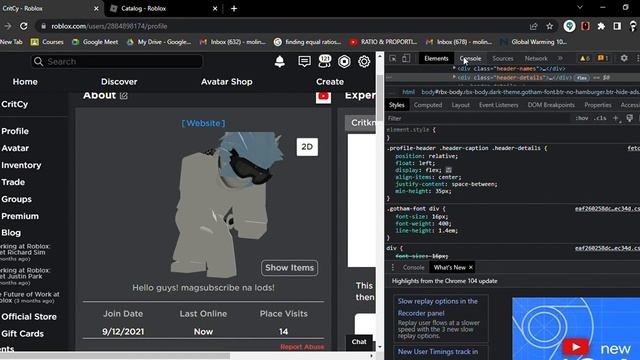This screenshot has width=640, height=360.
Task: Switch avatar view with the 2D button
Action: [x=307, y=147]
